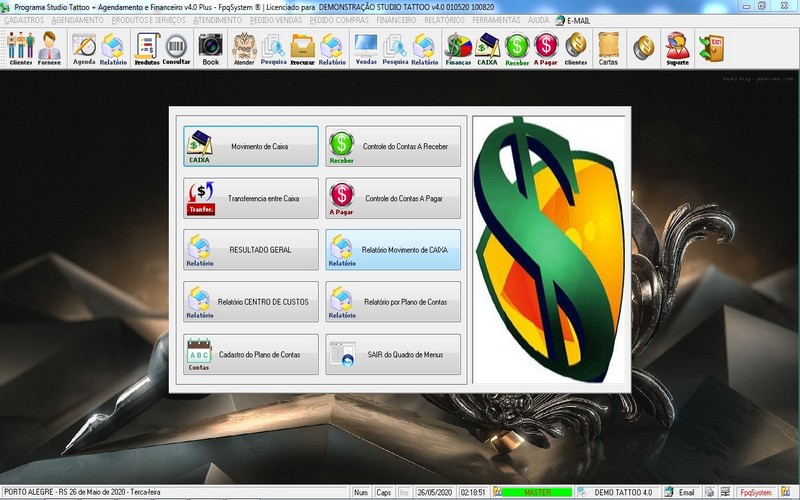Click the Movimento de Caixa button
The width and height of the screenshot is (800, 500).
click(x=251, y=146)
